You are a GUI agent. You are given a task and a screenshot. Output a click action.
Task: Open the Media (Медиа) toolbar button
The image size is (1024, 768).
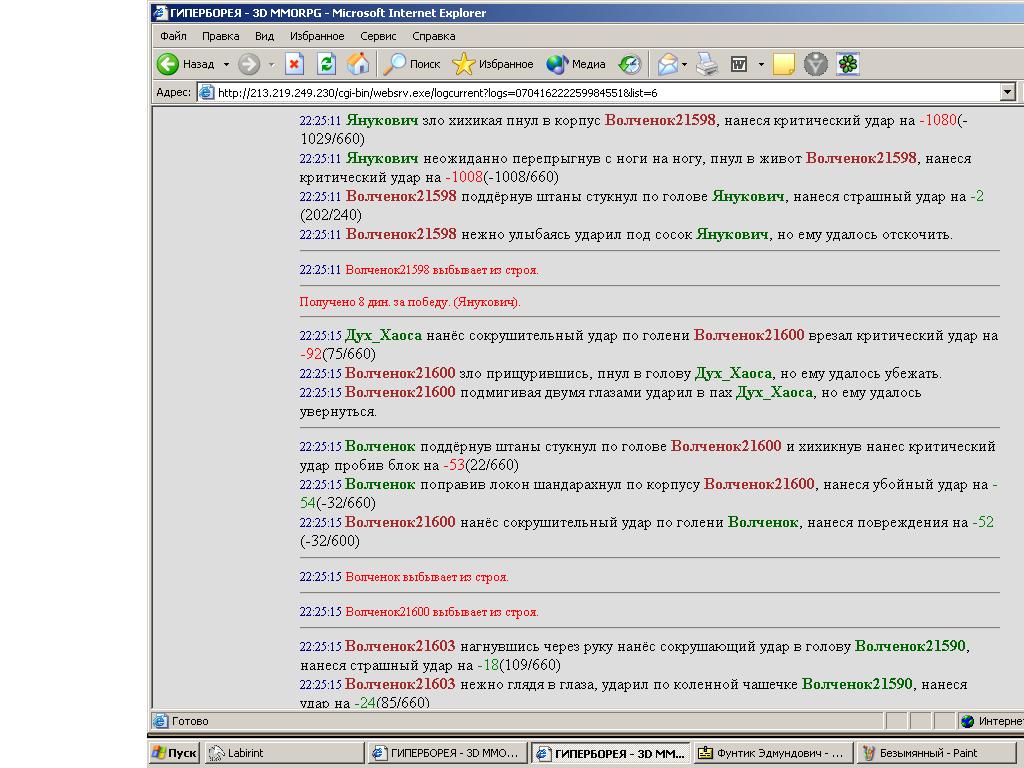click(576, 64)
